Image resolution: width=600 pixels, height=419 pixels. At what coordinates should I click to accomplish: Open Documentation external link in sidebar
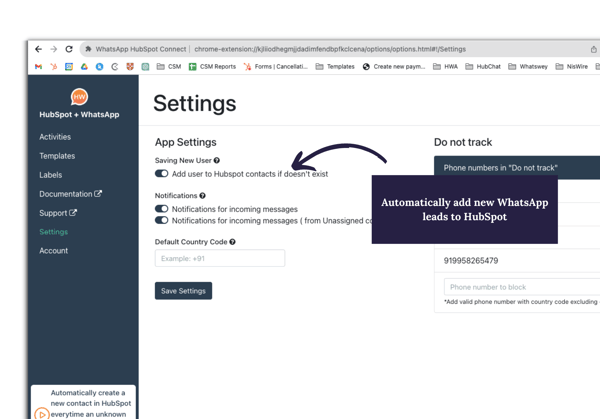tap(70, 194)
